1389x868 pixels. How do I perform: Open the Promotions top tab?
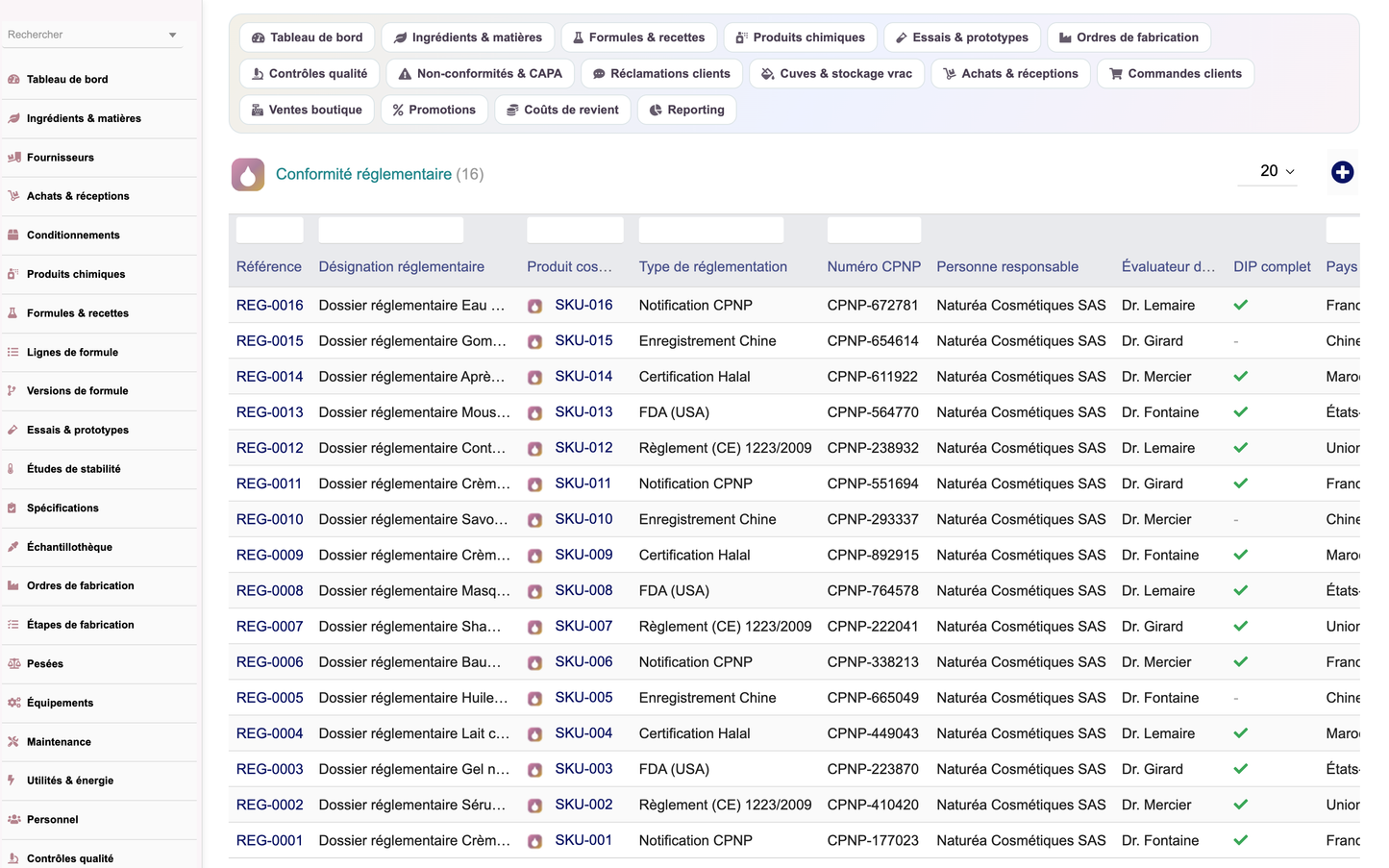tap(434, 110)
